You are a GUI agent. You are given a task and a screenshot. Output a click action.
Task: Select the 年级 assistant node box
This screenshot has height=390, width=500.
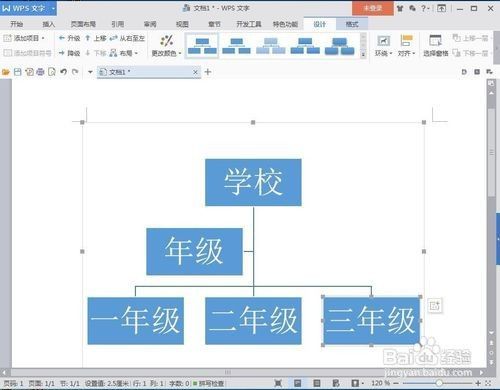(x=194, y=252)
